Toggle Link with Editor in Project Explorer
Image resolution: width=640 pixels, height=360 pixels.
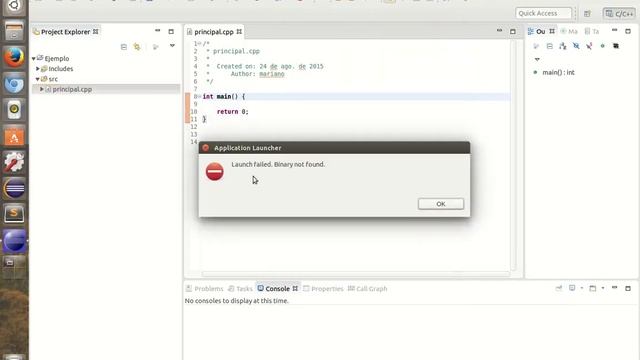pyautogui.click(x=137, y=47)
